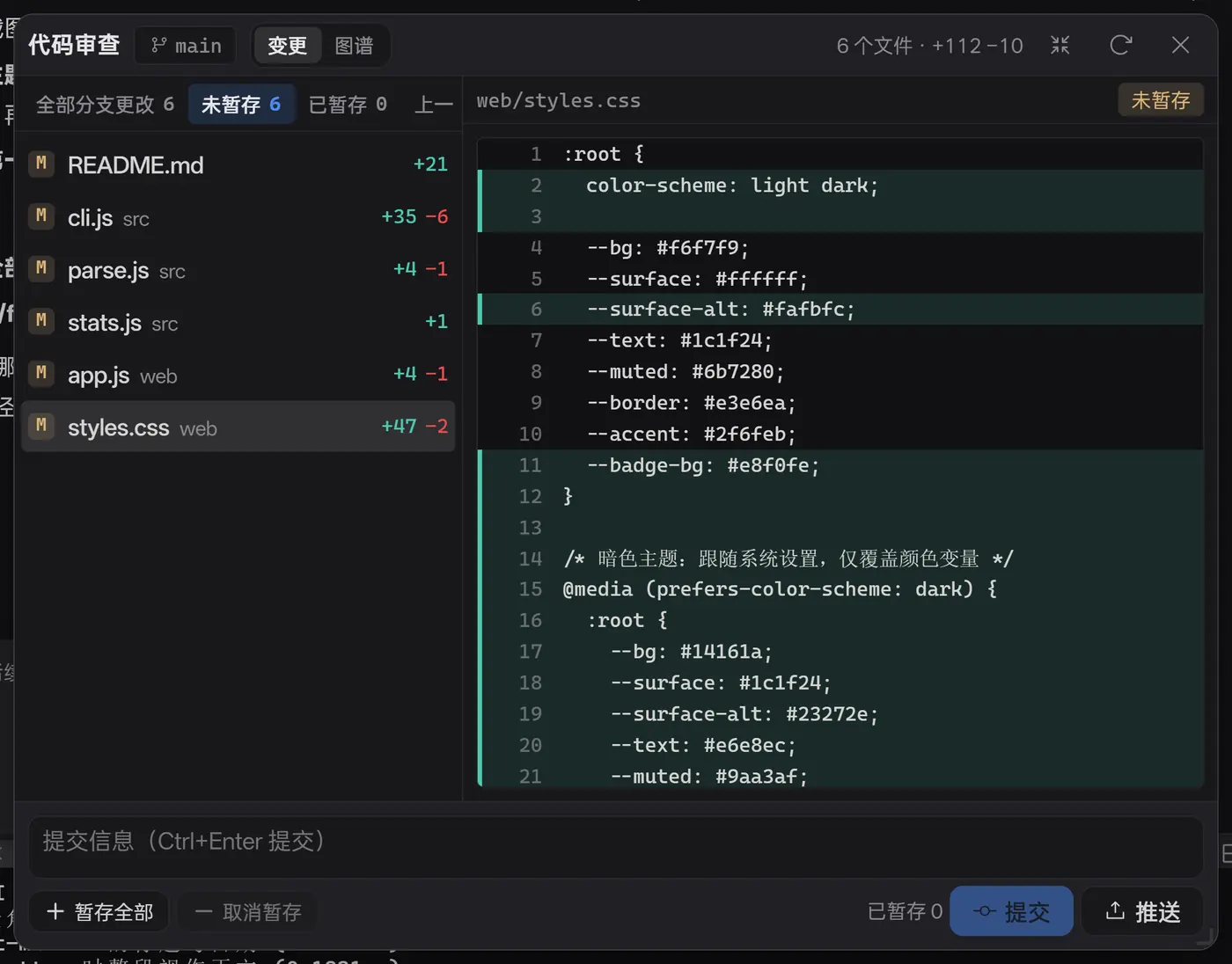Open parse.js in the file list
Image resolution: width=1232 pixels, height=964 pixels.
click(238, 269)
